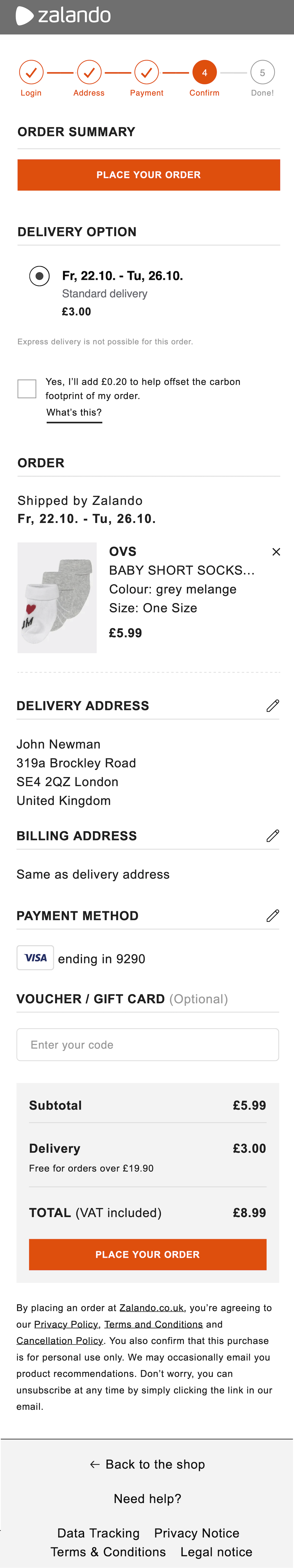Viewport: 294px width, 1568px height.
Task: Open the baby socks product thumbnail
Action: [x=57, y=598]
